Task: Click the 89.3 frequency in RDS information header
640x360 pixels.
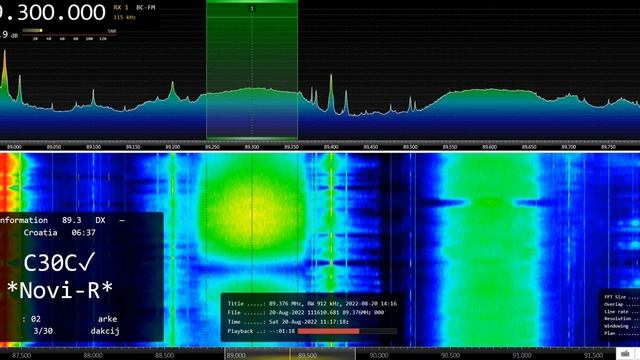Action: [x=71, y=220]
